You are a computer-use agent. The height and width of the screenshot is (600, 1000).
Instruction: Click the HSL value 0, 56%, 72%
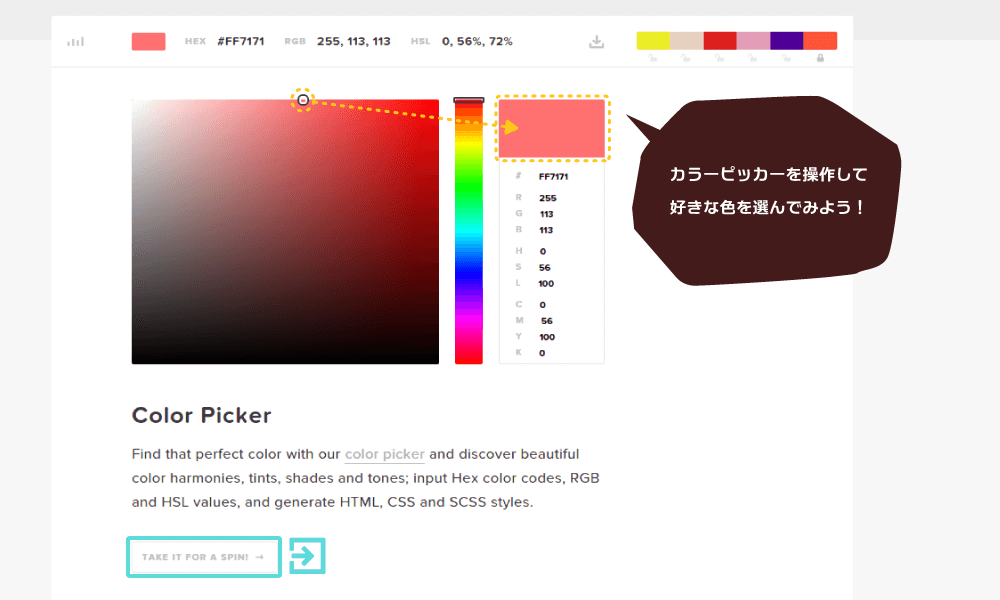tap(477, 41)
